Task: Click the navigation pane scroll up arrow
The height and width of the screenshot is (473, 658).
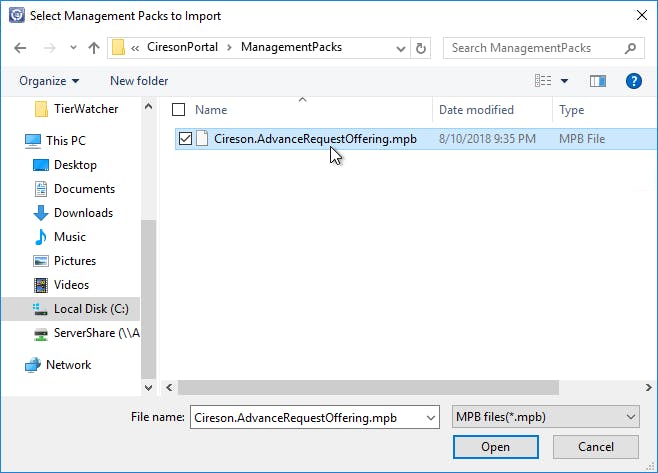Action: [x=148, y=107]
